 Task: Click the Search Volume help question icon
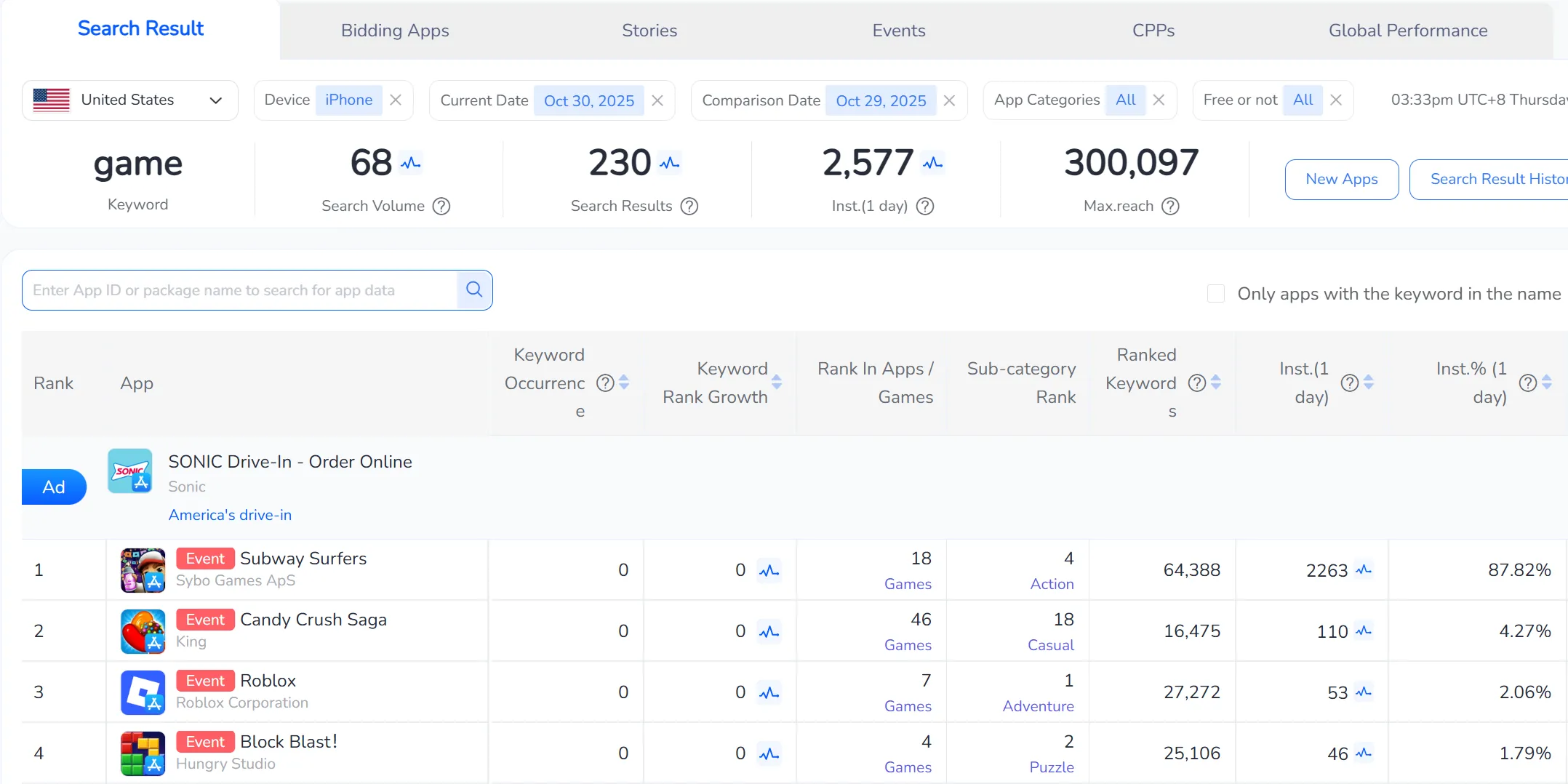(441, 207)
